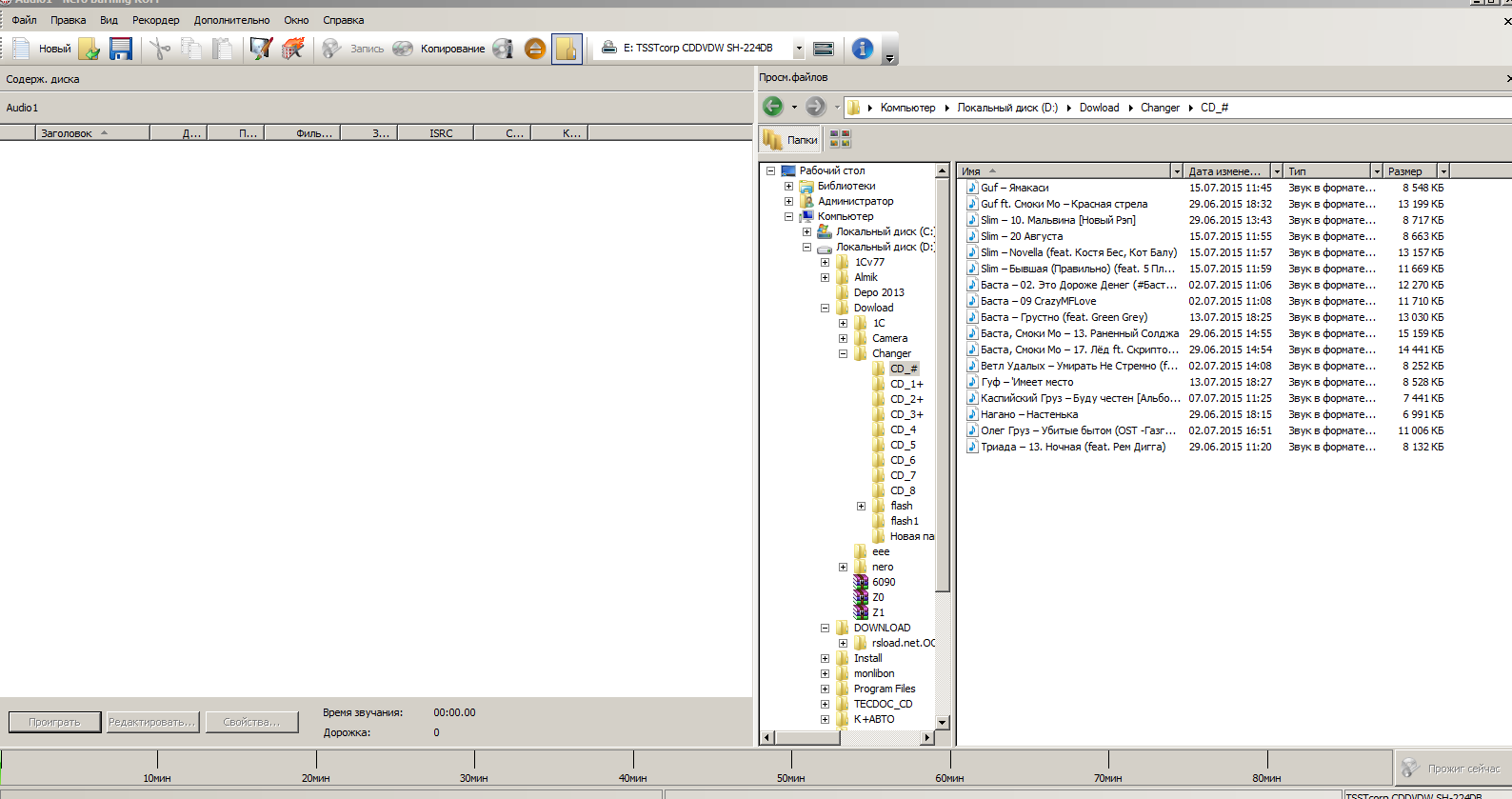Click the burning wall cover designer icon

pyautogui.click(x=293, y=49)
